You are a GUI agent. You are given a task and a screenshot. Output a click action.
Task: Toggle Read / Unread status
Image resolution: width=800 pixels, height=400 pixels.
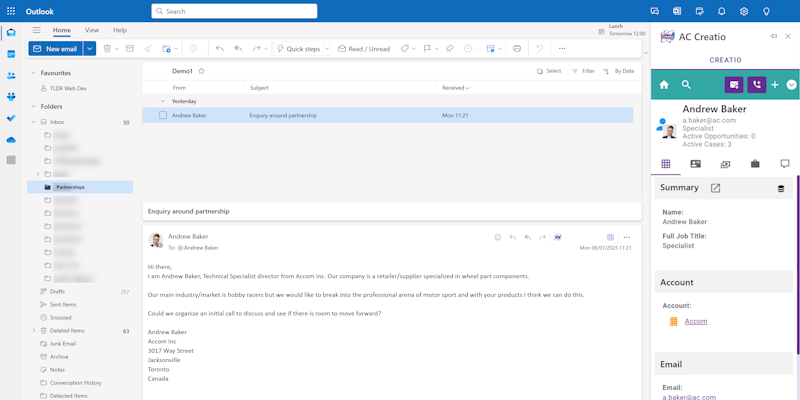click(364, 48)
